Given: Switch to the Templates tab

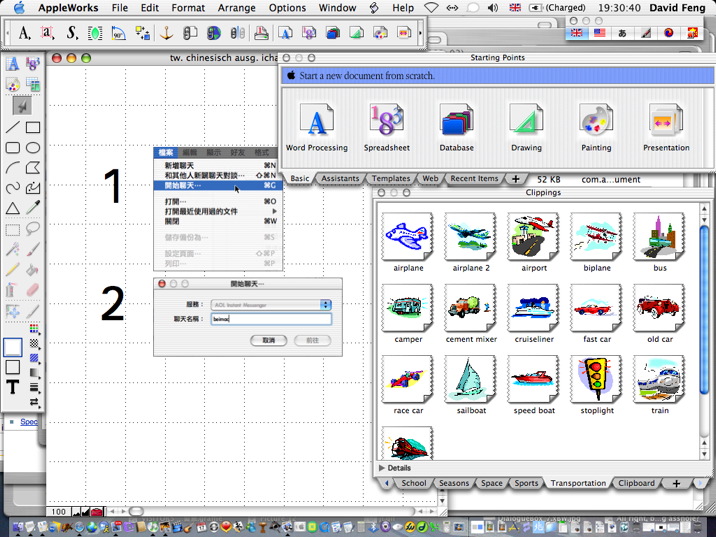Looking at the screenshot, I should (391, 179).
